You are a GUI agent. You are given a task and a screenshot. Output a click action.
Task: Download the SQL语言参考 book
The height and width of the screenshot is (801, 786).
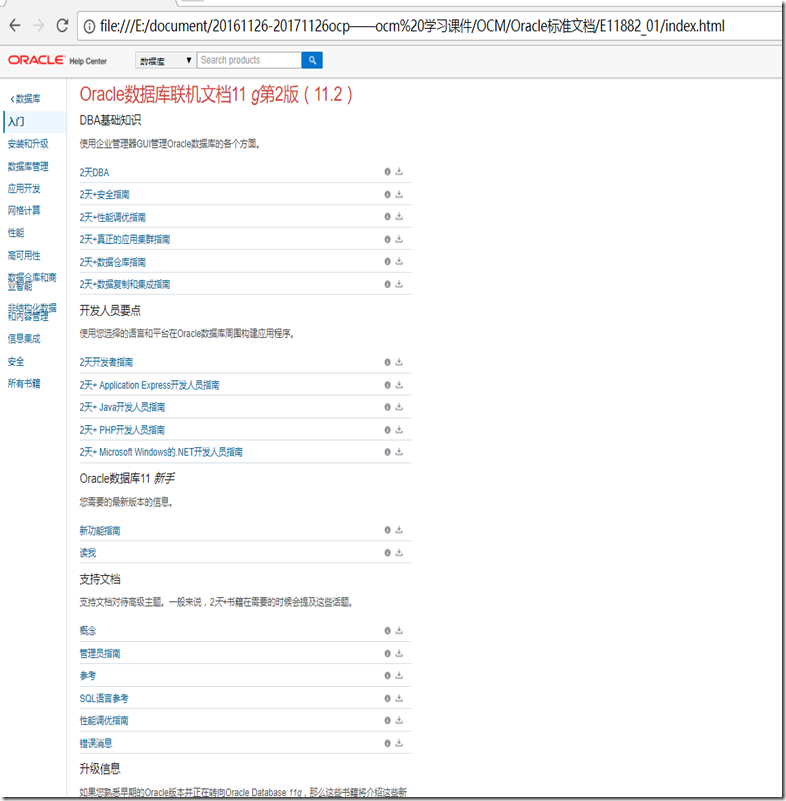(399, 698)
